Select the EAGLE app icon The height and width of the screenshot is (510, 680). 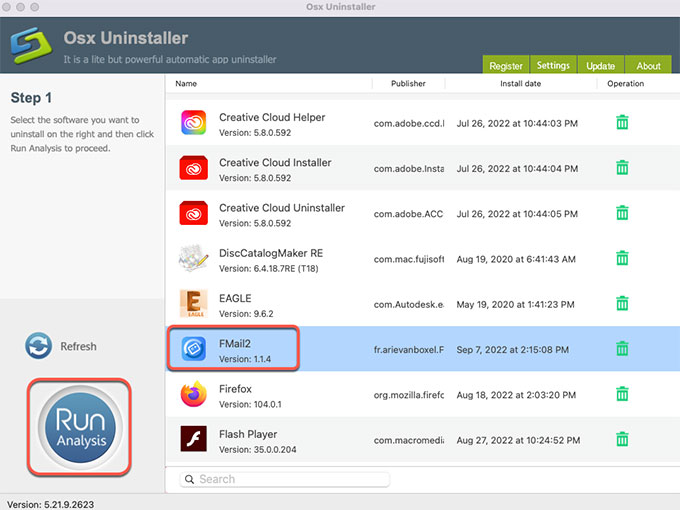point(193,304)
